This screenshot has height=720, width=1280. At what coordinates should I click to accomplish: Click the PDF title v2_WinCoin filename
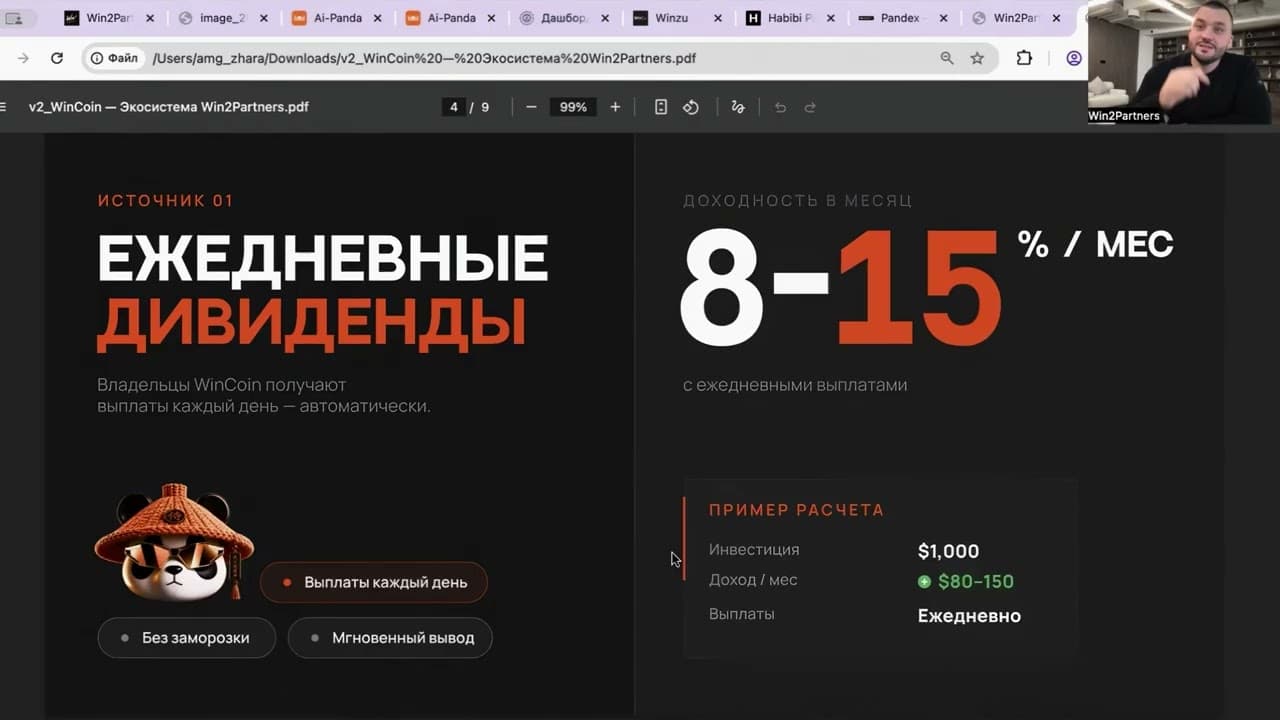(x=169, y=107)
